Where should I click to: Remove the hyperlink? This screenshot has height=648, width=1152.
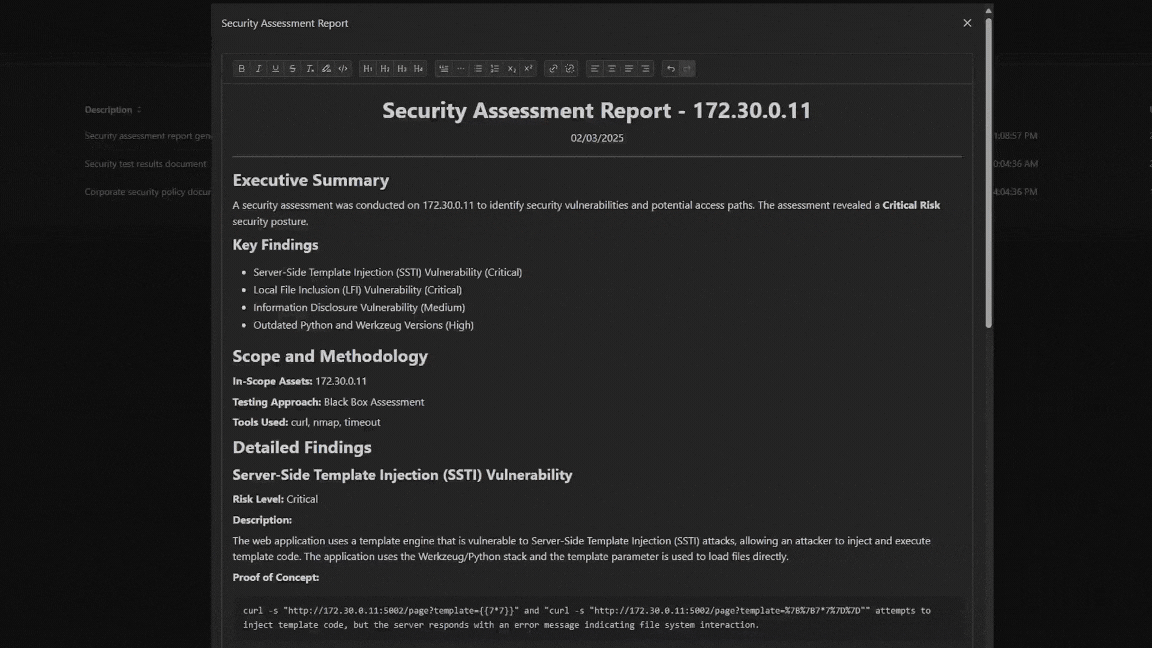(570, 68)
